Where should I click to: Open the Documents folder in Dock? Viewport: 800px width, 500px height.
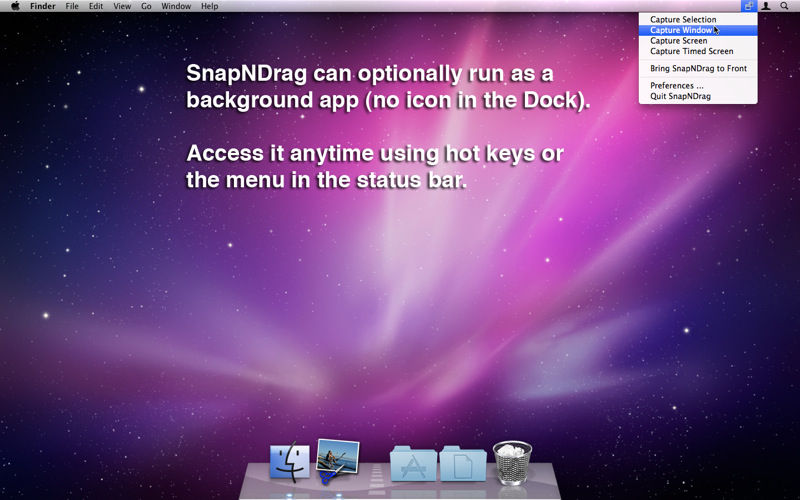[463, 463]
